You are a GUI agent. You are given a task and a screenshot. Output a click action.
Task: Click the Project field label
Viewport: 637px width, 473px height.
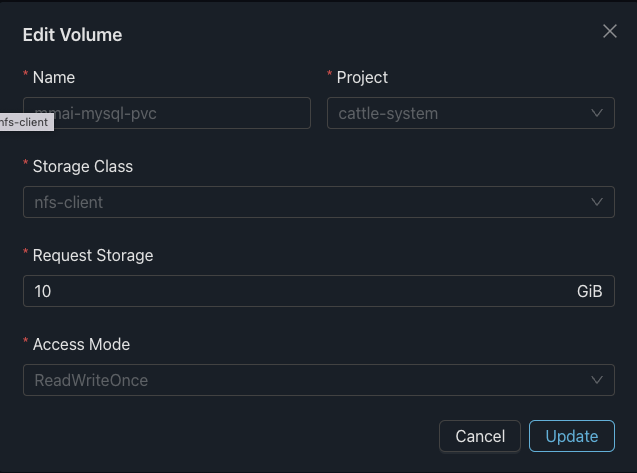click(x=362, y=77)
